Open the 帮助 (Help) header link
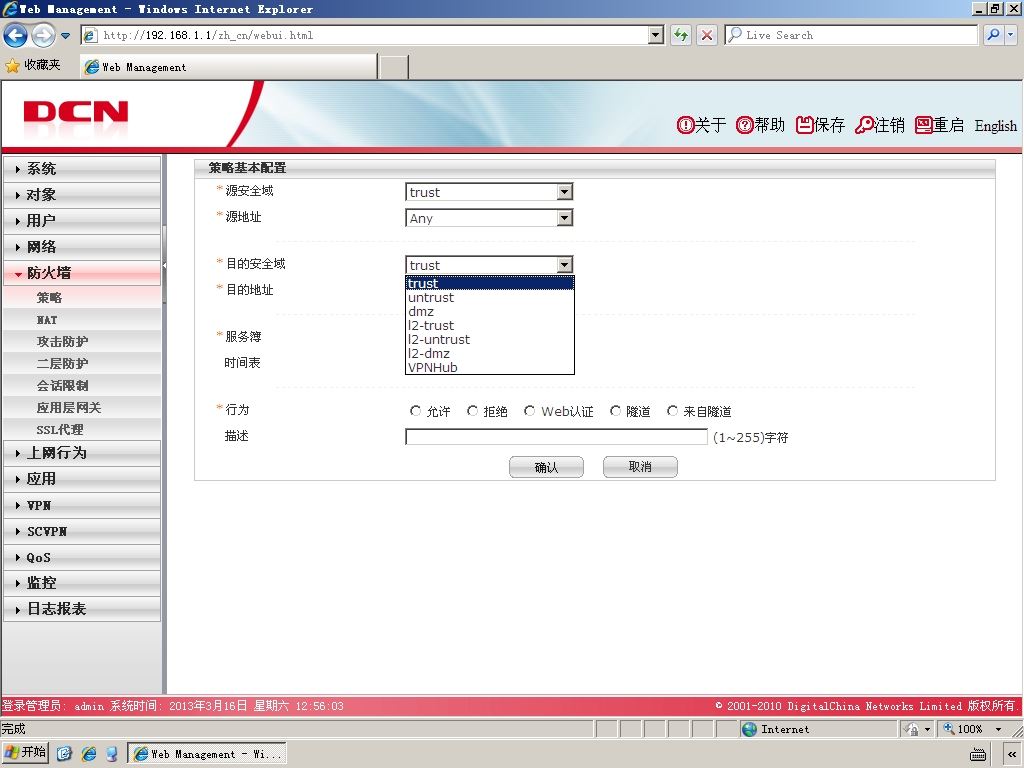 760,125
